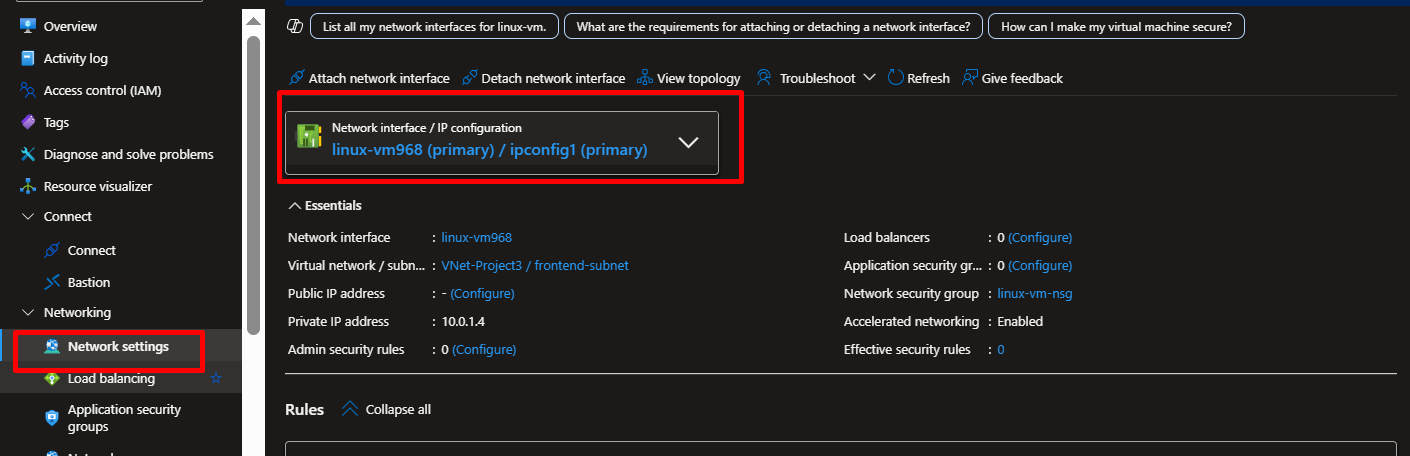Click Collapse all next to Rules

click(x=387, y=409)
